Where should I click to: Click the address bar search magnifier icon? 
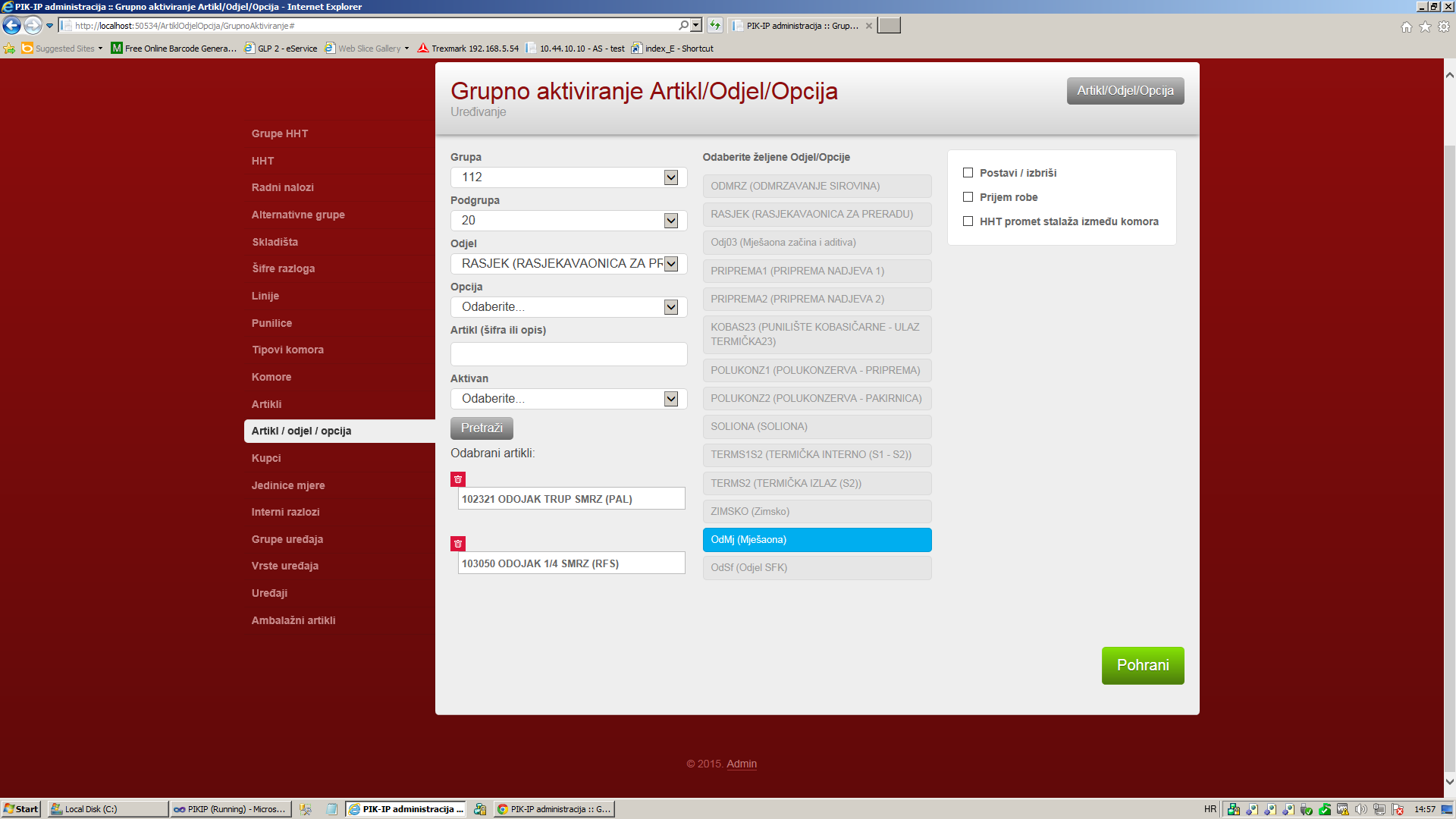(683, 26)
